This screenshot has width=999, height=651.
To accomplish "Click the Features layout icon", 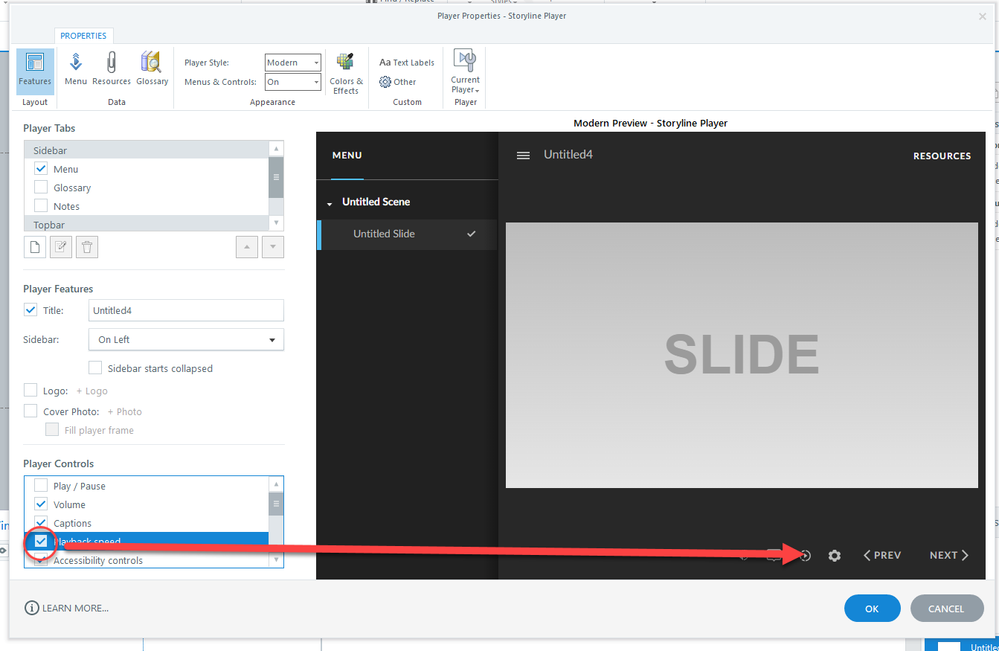I will tap(35, 69).
